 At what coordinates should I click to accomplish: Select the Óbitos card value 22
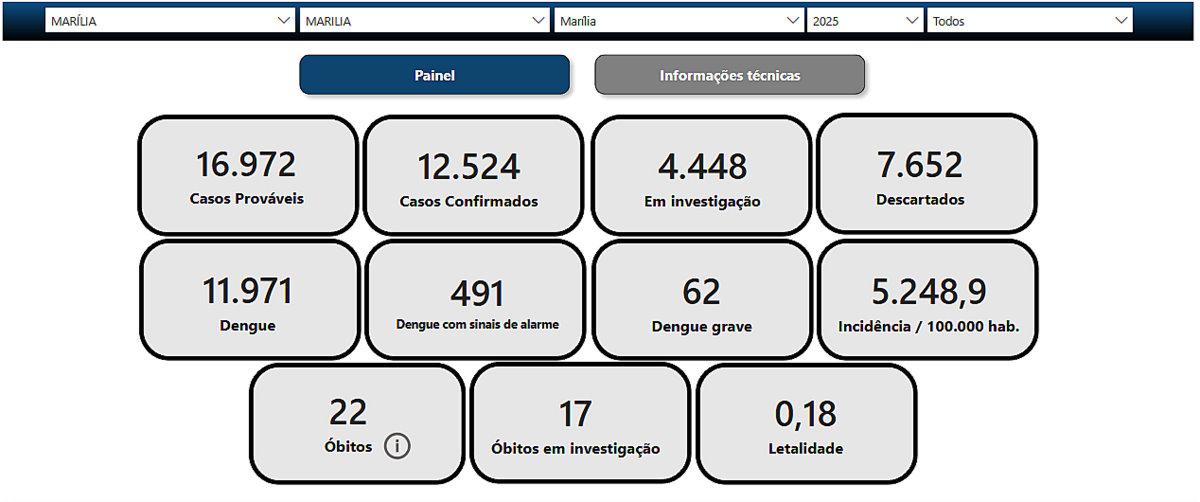(348, 413)
